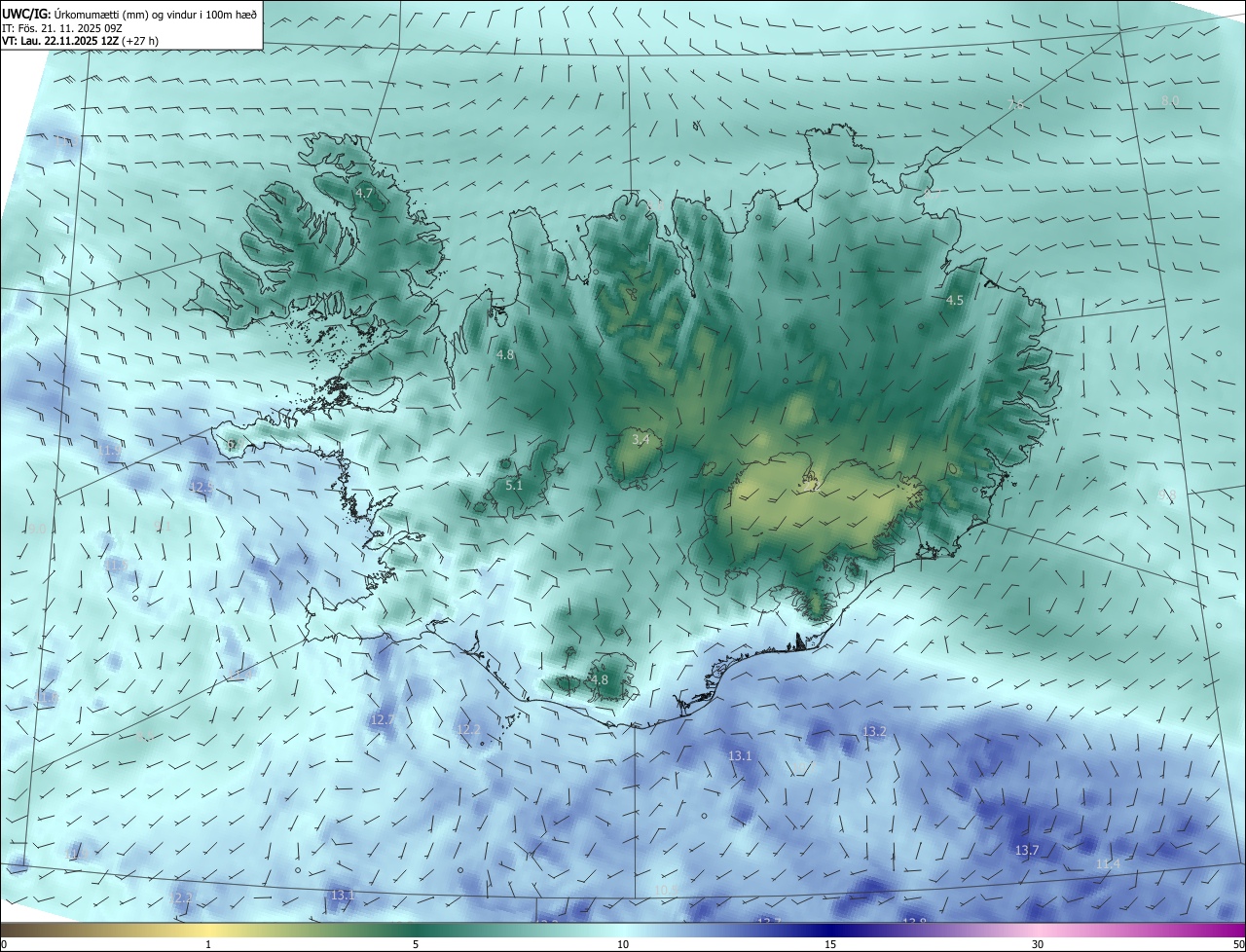Screen dimensions: 1246x952
Task: Click the '12.7' value label off the southwest coast
Action: click(382, 719)
